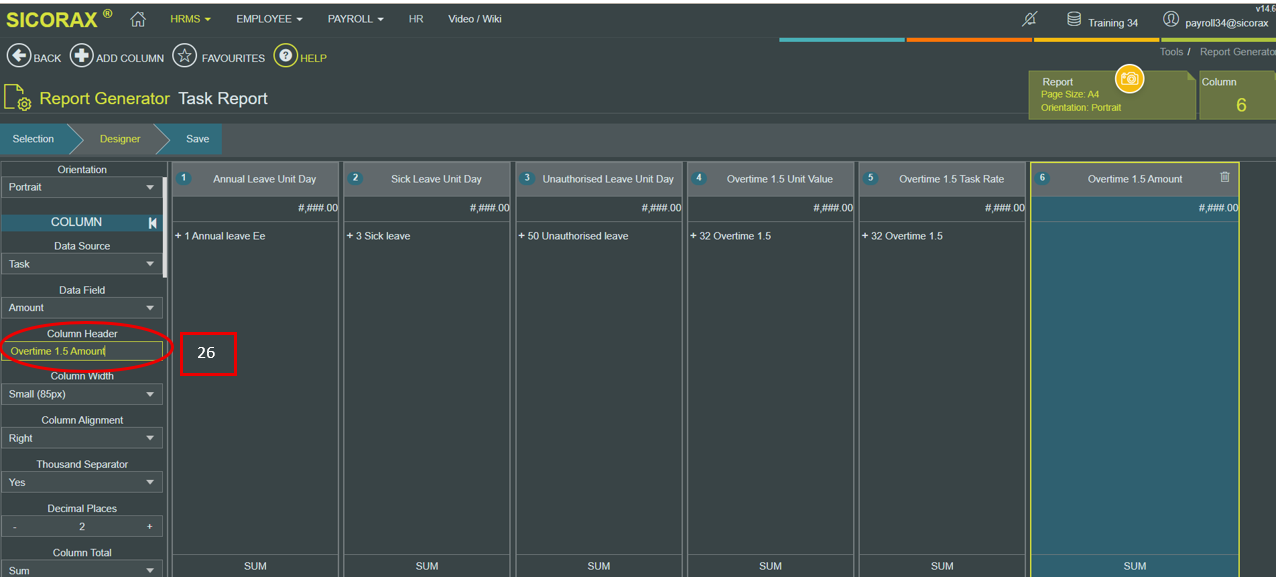Open the HR menu item
The width and height of the screenshot is (1276, 577).
[416, 19]
